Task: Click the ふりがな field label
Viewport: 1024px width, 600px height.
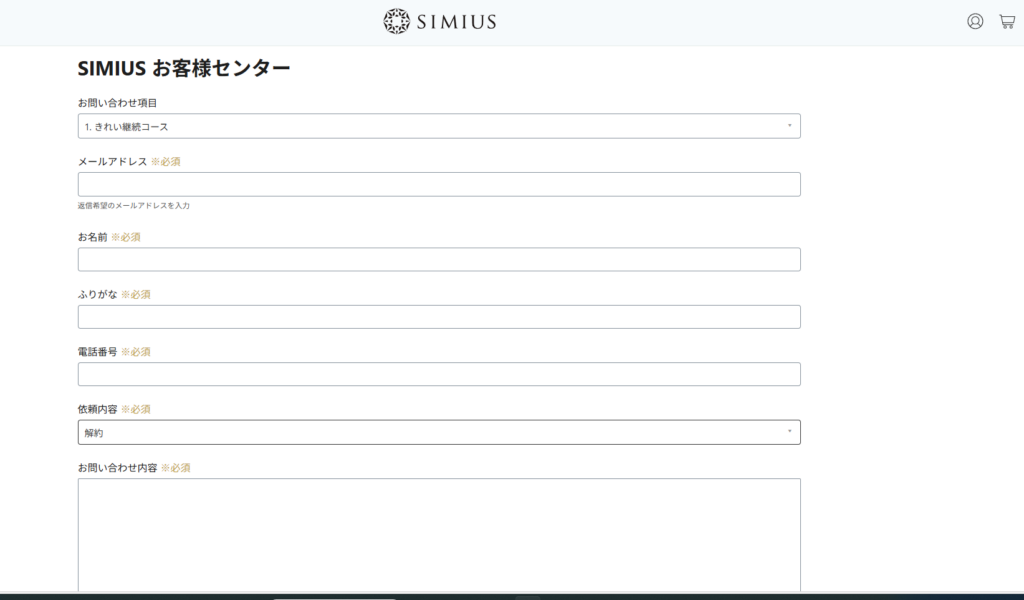Action: (x=97, y=294)
